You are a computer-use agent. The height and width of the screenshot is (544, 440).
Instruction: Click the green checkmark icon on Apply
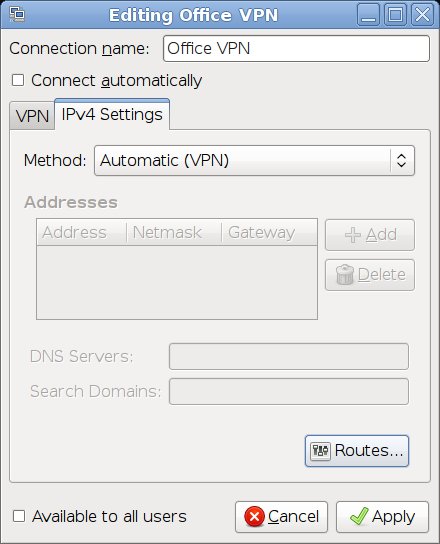(359, 516)
